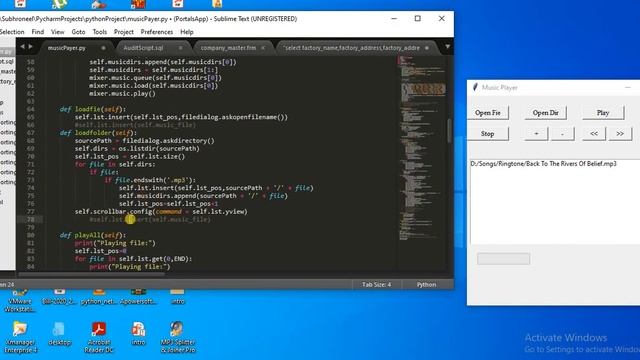Click on 'self.scrollbar.config' line

pos(161,211)
